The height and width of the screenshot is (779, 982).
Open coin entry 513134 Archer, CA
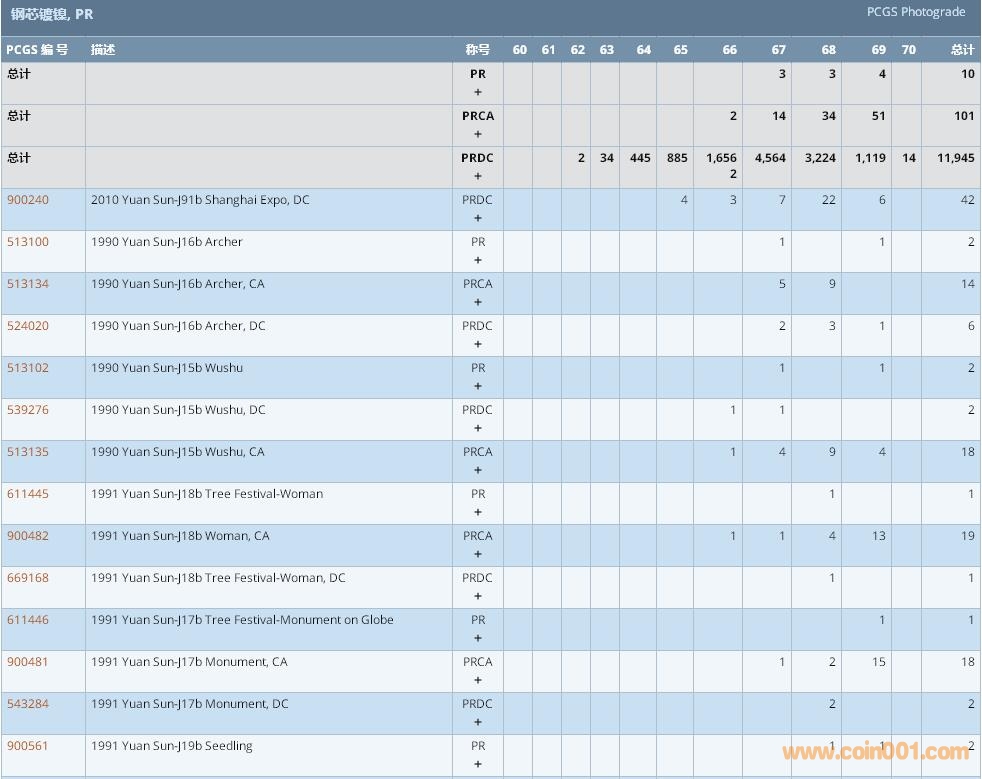click(27, 284)
